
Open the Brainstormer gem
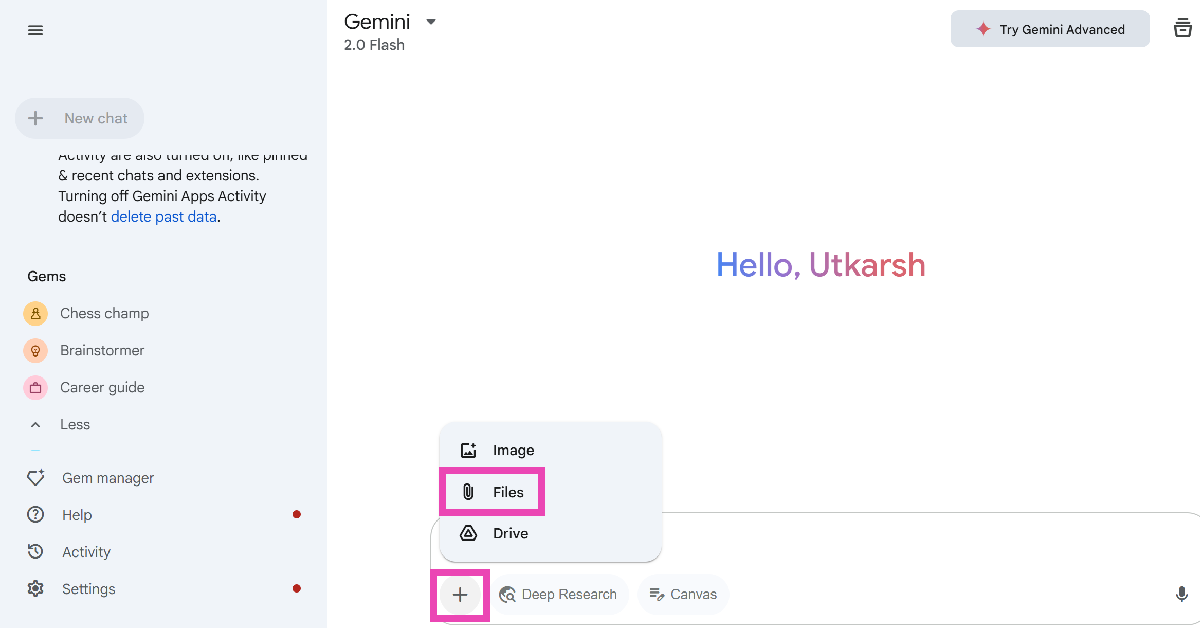102,350
